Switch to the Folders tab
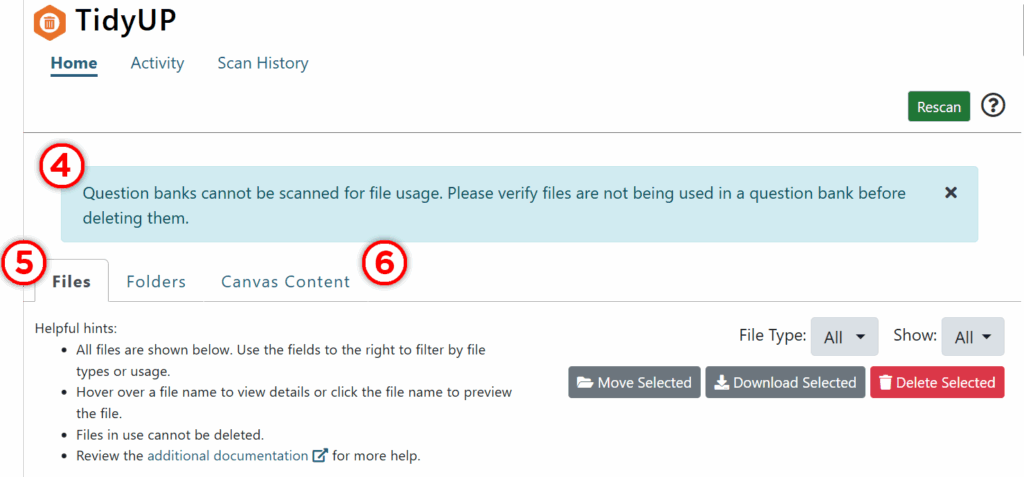Viewport: 1024px width, 477px height. 156,282
